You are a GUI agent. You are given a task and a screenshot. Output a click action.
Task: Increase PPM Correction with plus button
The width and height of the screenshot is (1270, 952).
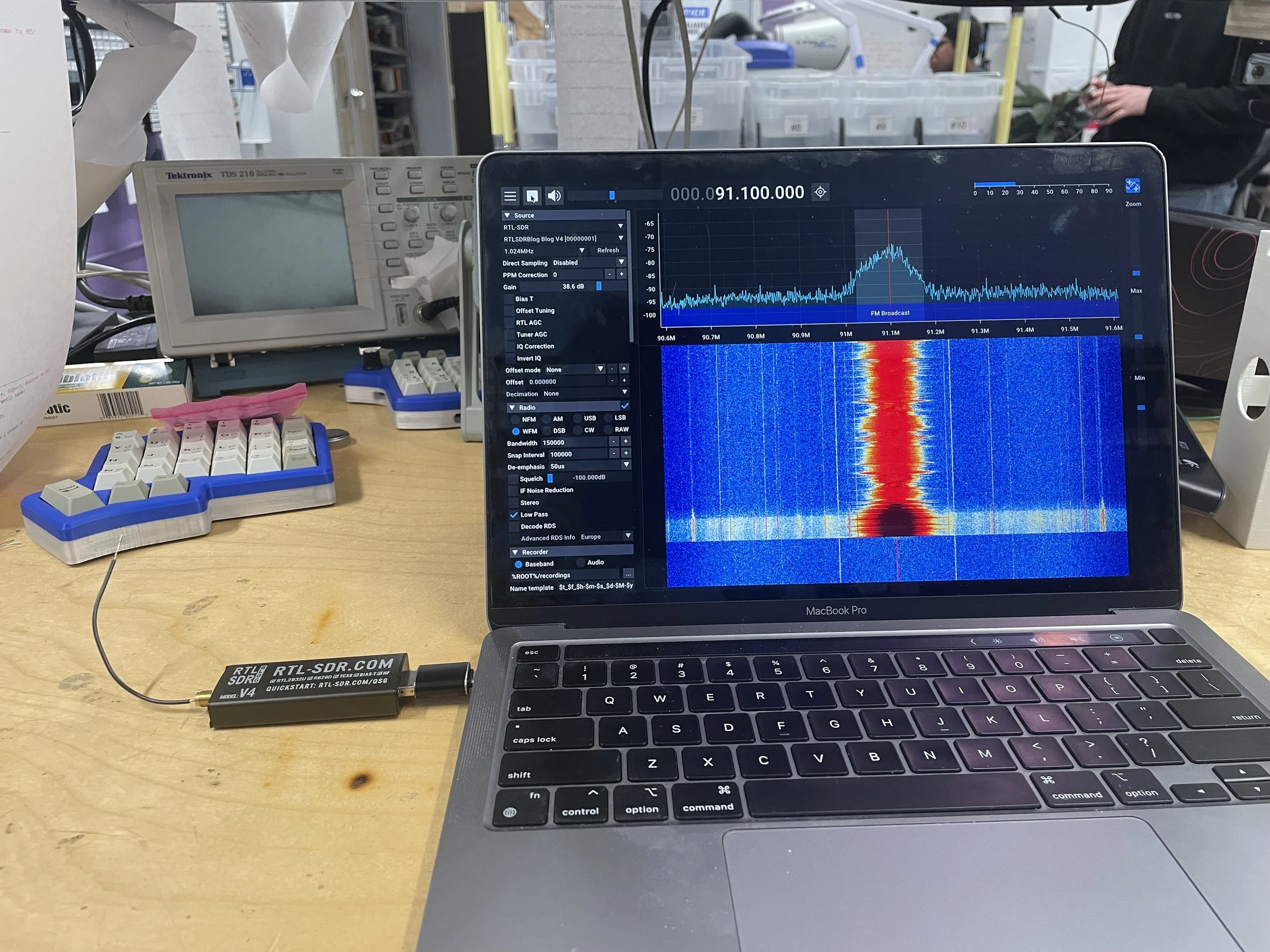tap(621, 274)
